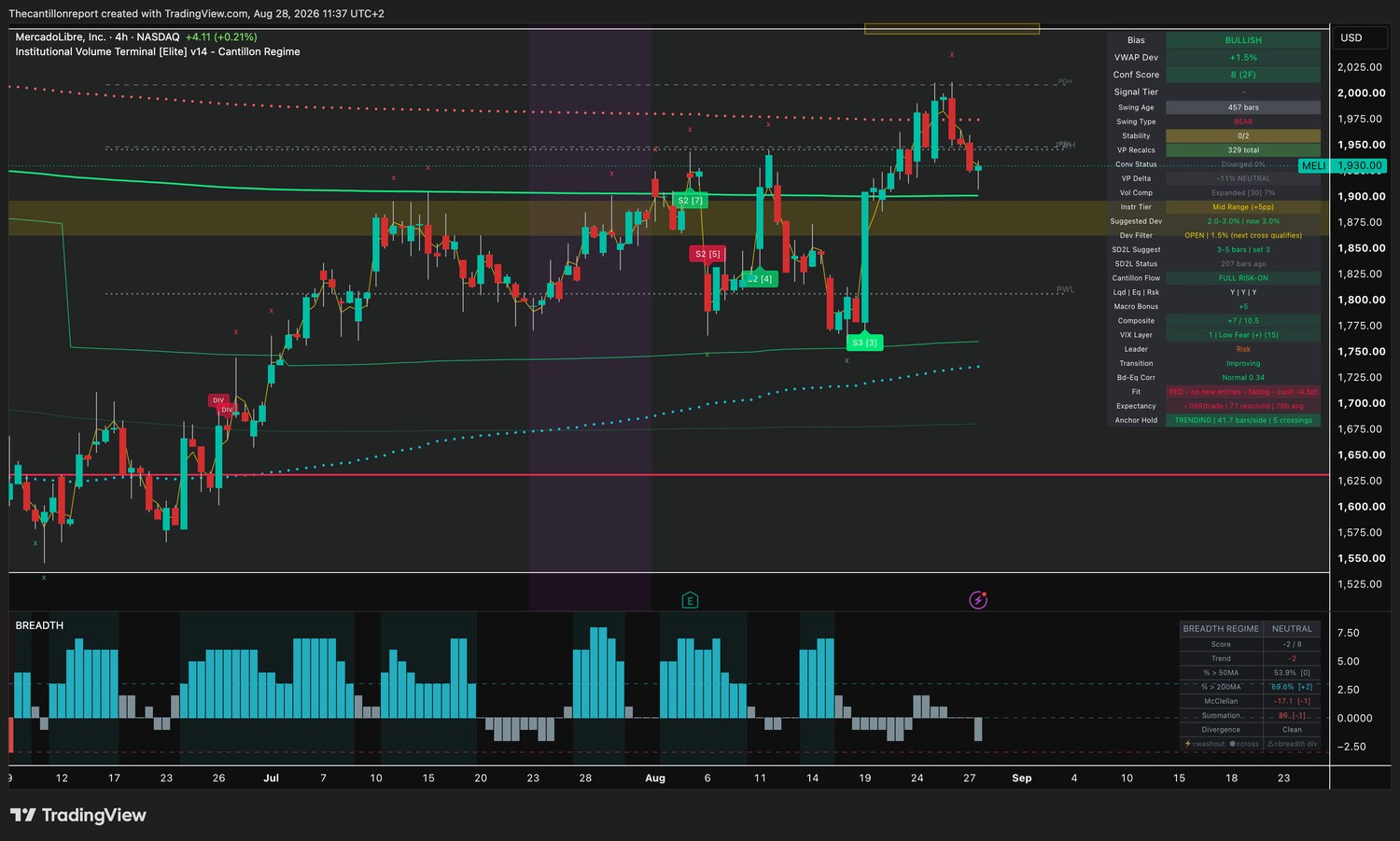The width and height of the screenshot is (1400, 841).
Task: Click the Conf Score value 8 (2F)
Action: click(x=1243, y=75)
